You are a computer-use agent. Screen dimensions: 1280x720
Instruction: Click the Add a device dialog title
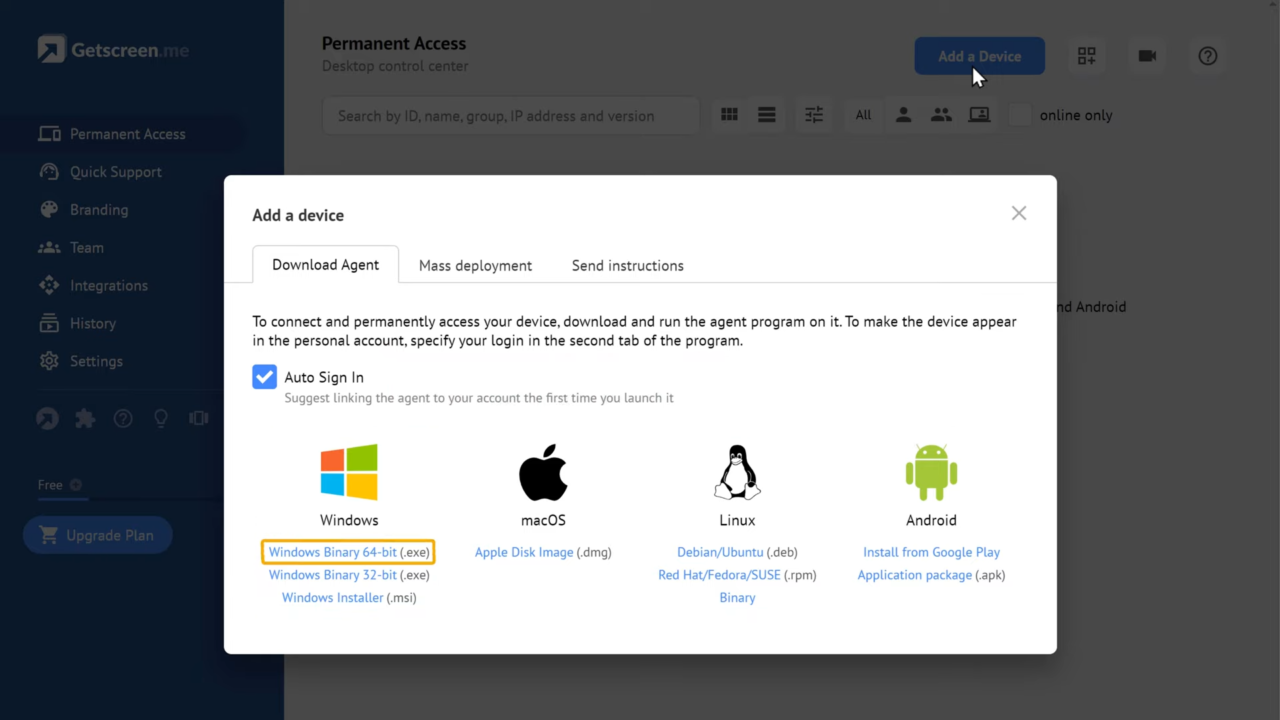pyautogui.click(x=298, y=215)
